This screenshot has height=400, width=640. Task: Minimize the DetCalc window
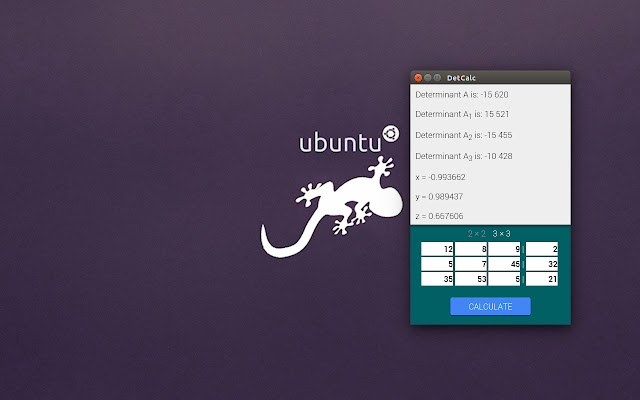click(427, 78)
